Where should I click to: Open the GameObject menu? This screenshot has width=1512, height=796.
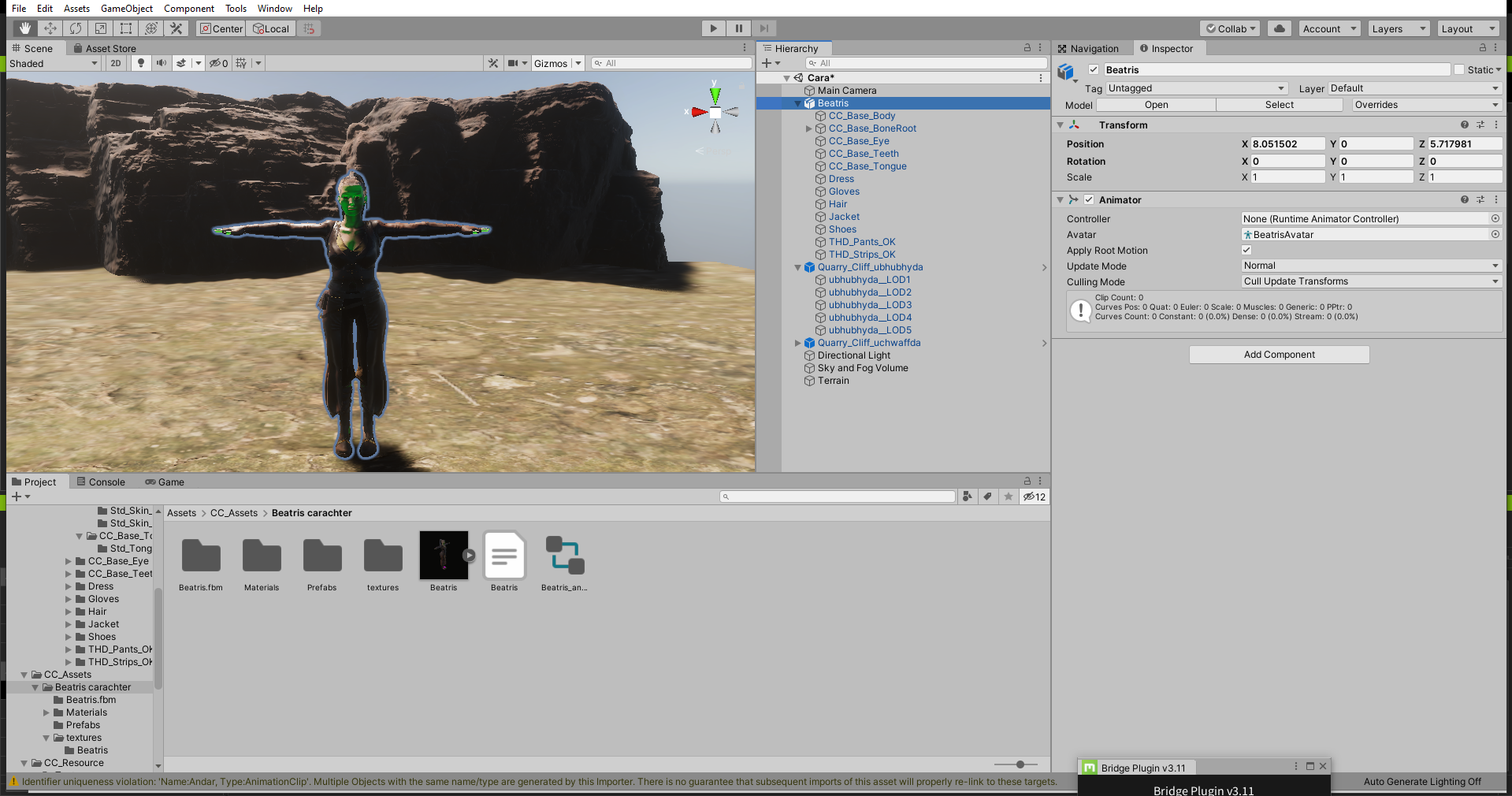tap(127, 8)
